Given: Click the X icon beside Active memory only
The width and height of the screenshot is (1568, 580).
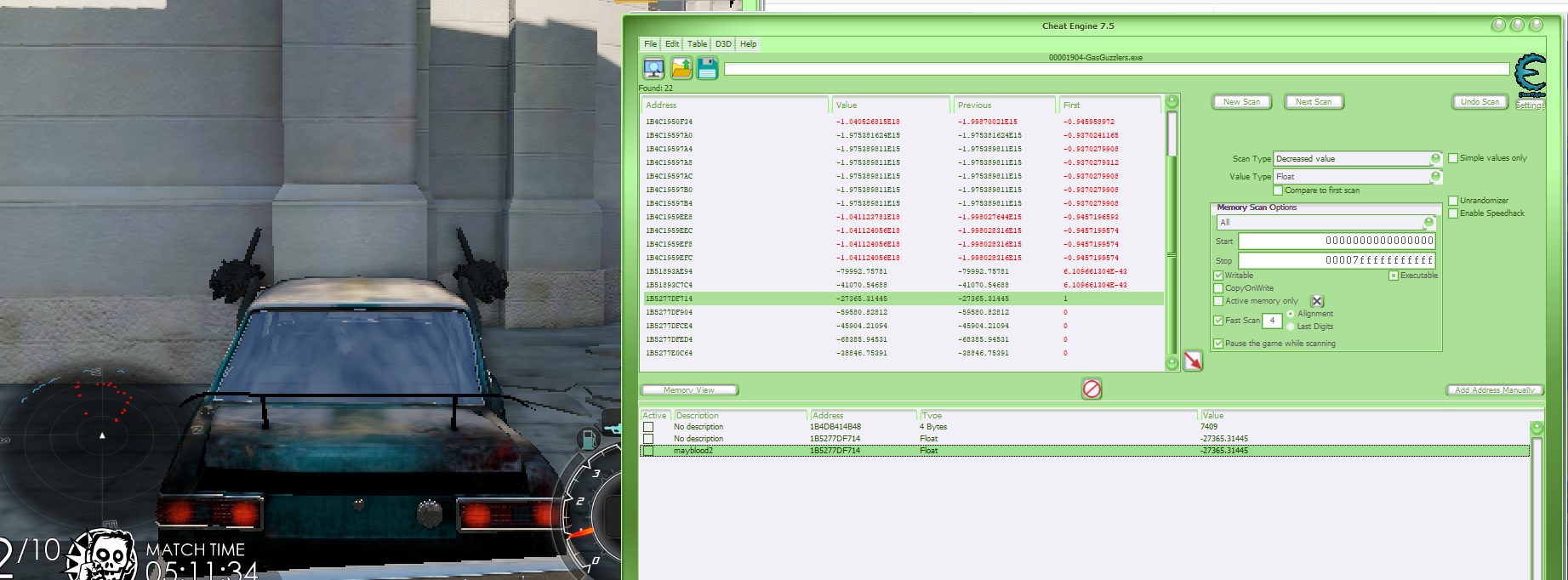Looking at the screenshot, I should pos(1317,301).
